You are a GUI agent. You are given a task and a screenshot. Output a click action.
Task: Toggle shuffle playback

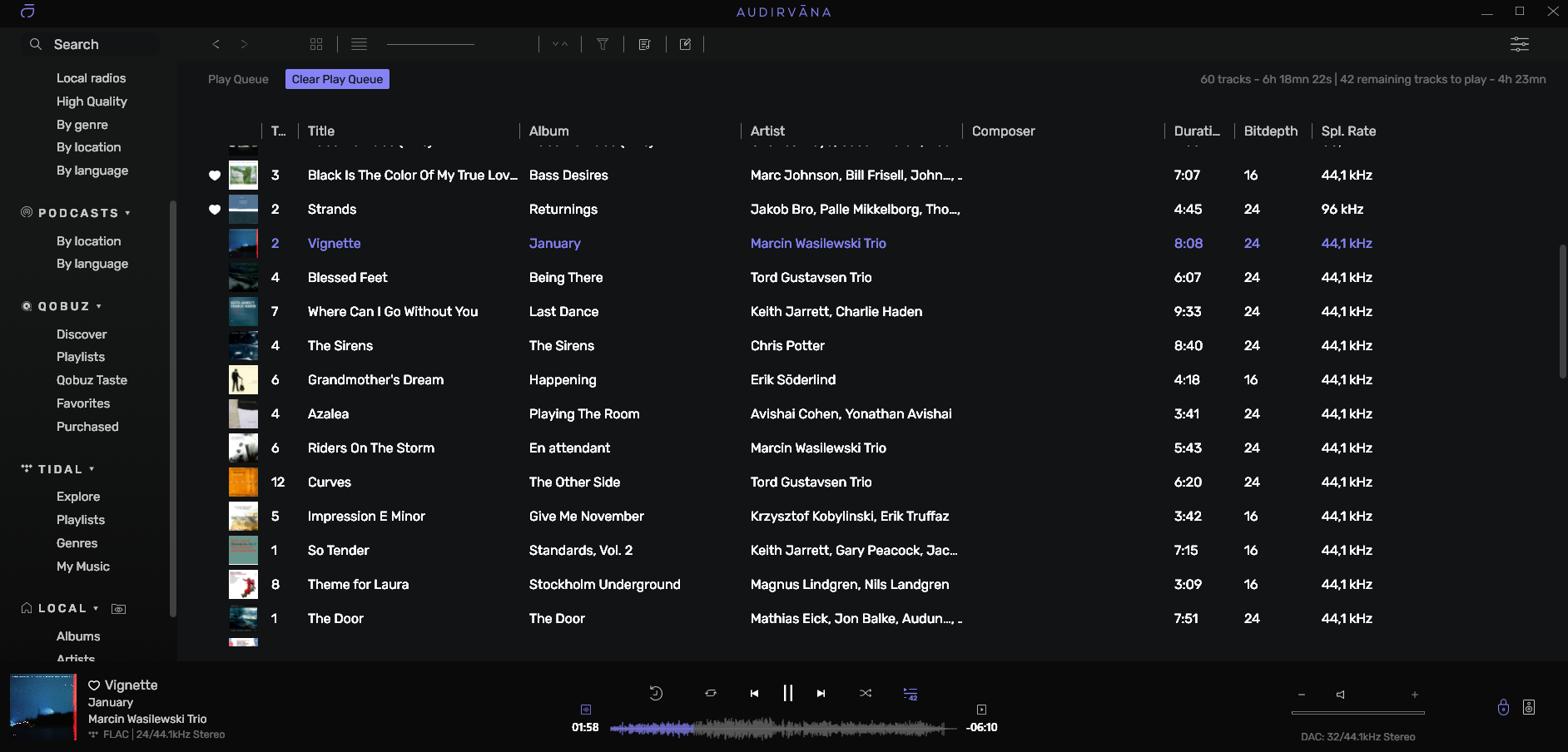(x=866, y=693)
